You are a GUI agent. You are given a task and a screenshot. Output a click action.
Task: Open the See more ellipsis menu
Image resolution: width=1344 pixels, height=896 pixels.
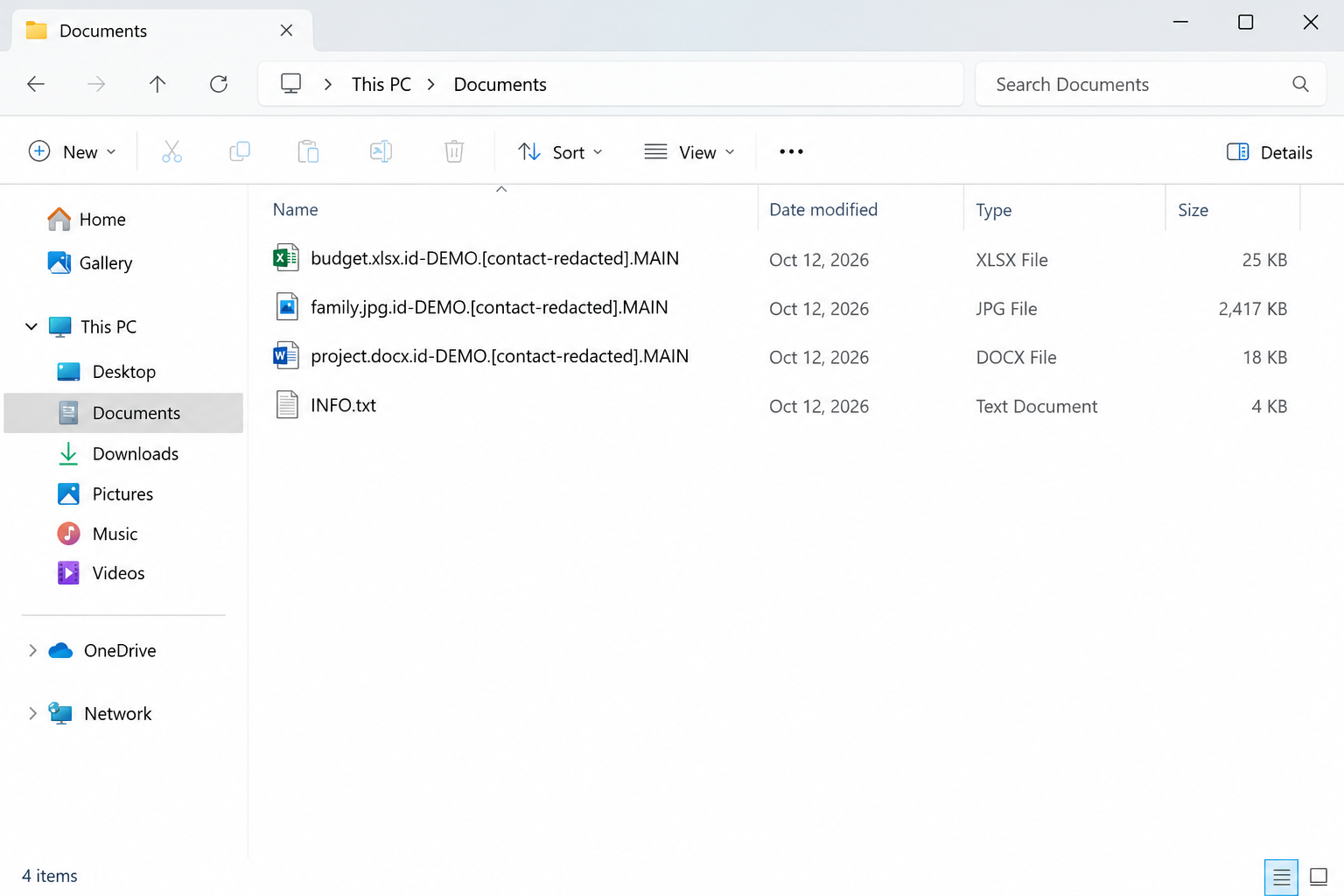pyautogui.click(x=791, y=152)
